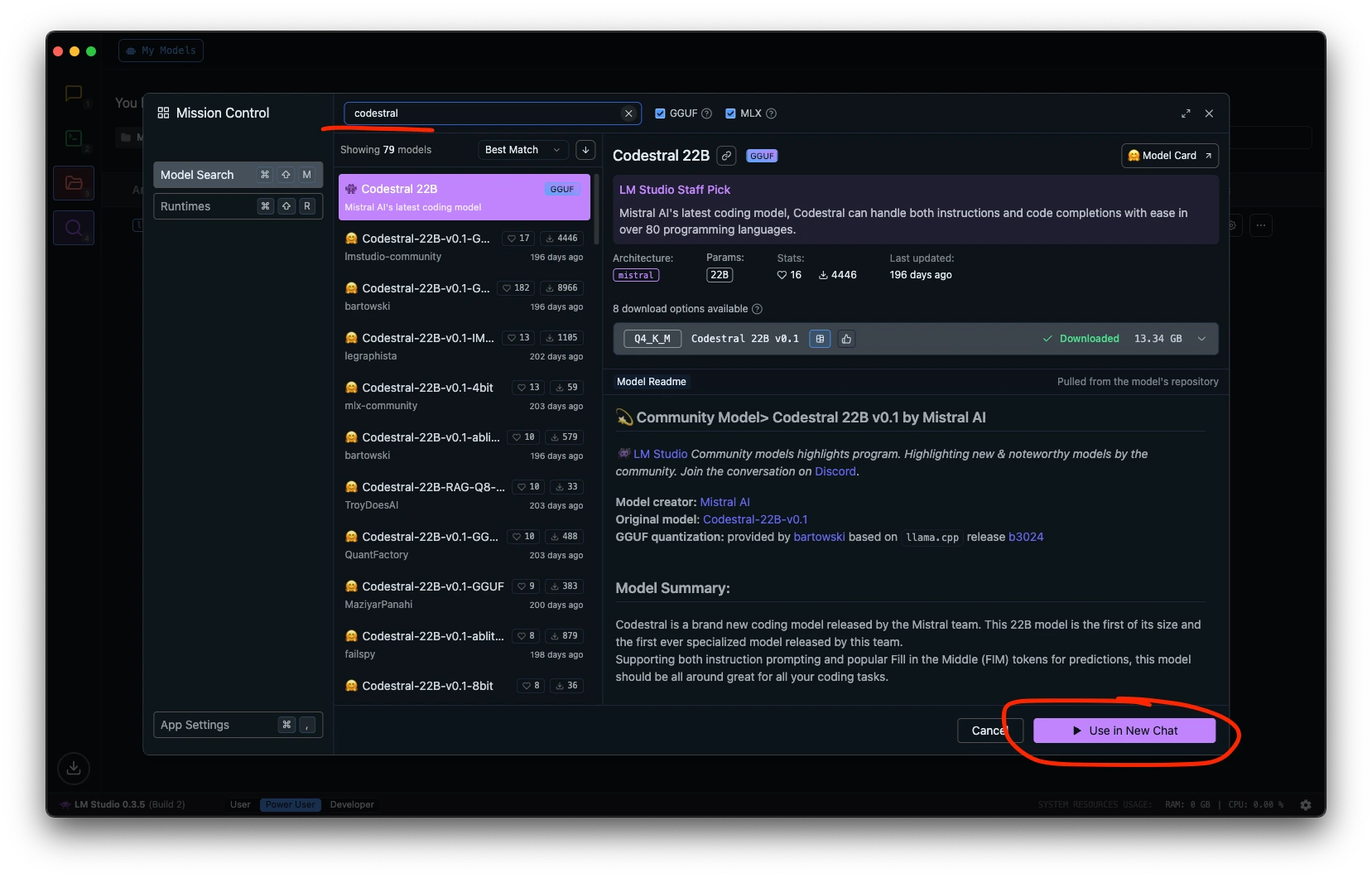Viewport: 1372px width, 878px height.
Task: Select failspy Codestral-22B-v0.1-ablit result
Action: click(465, 644)
